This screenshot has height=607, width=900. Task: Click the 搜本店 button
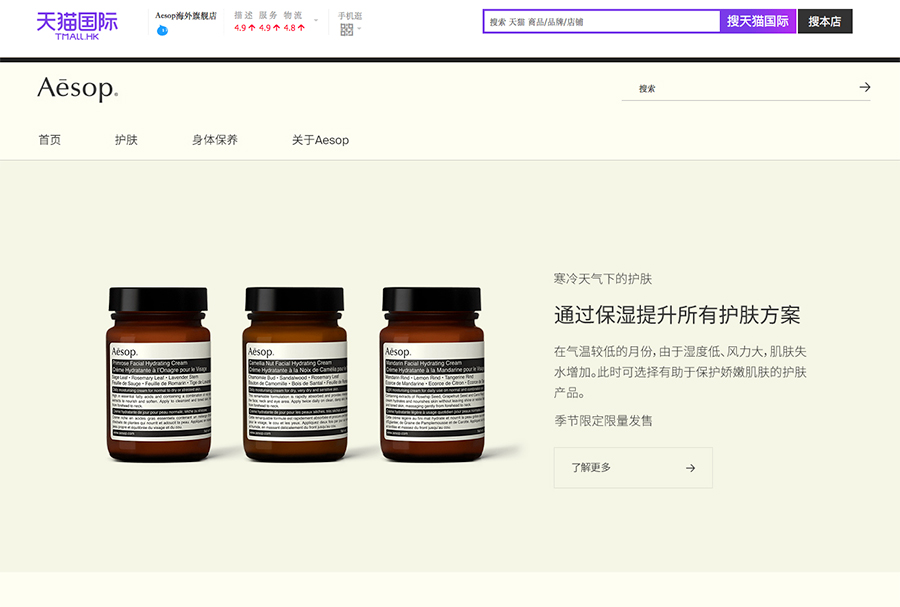click(824, 21)
